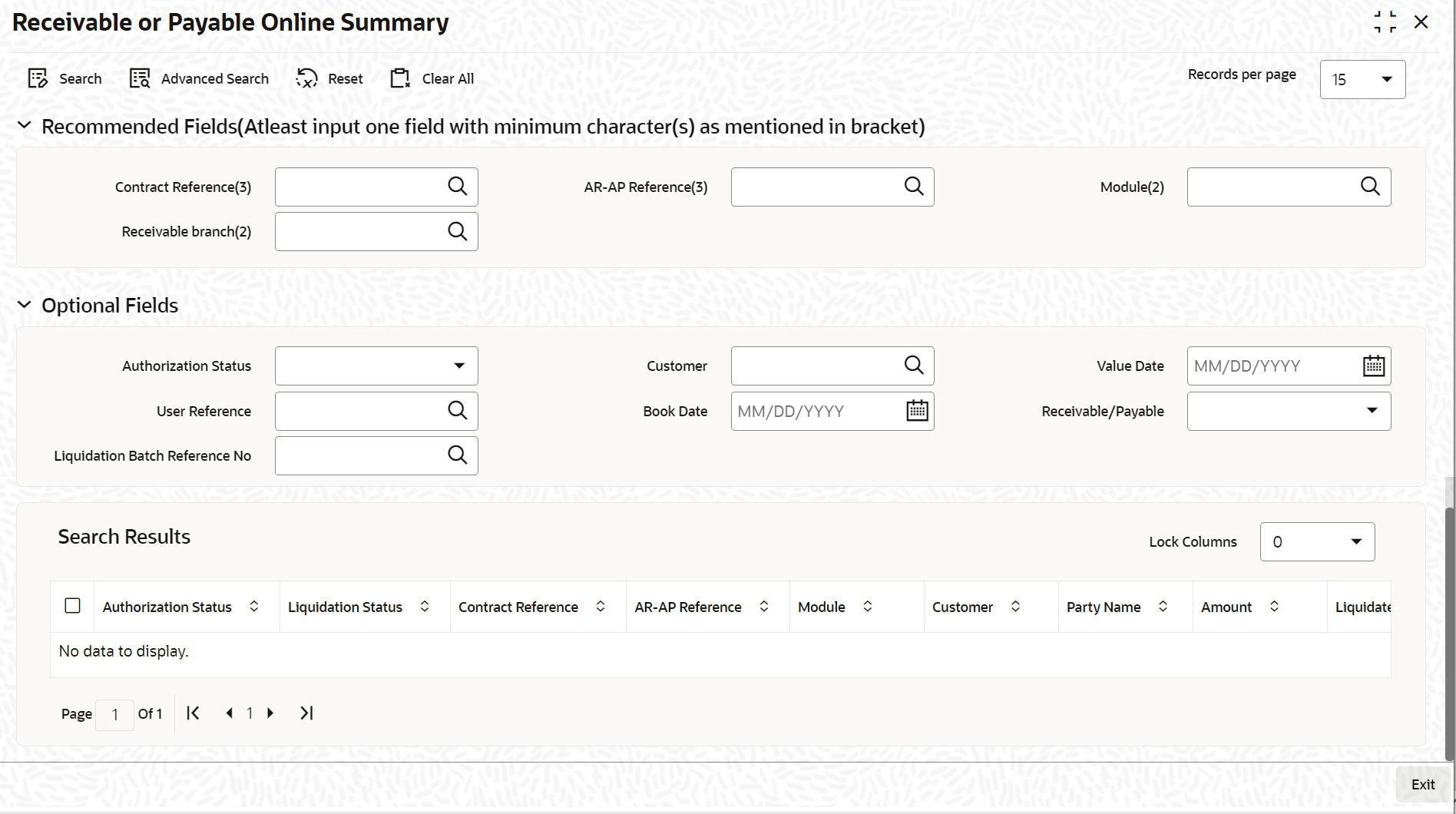Screen dimensions: 1456x814
Task: Click page number 1 link
Action: (250, 713)
